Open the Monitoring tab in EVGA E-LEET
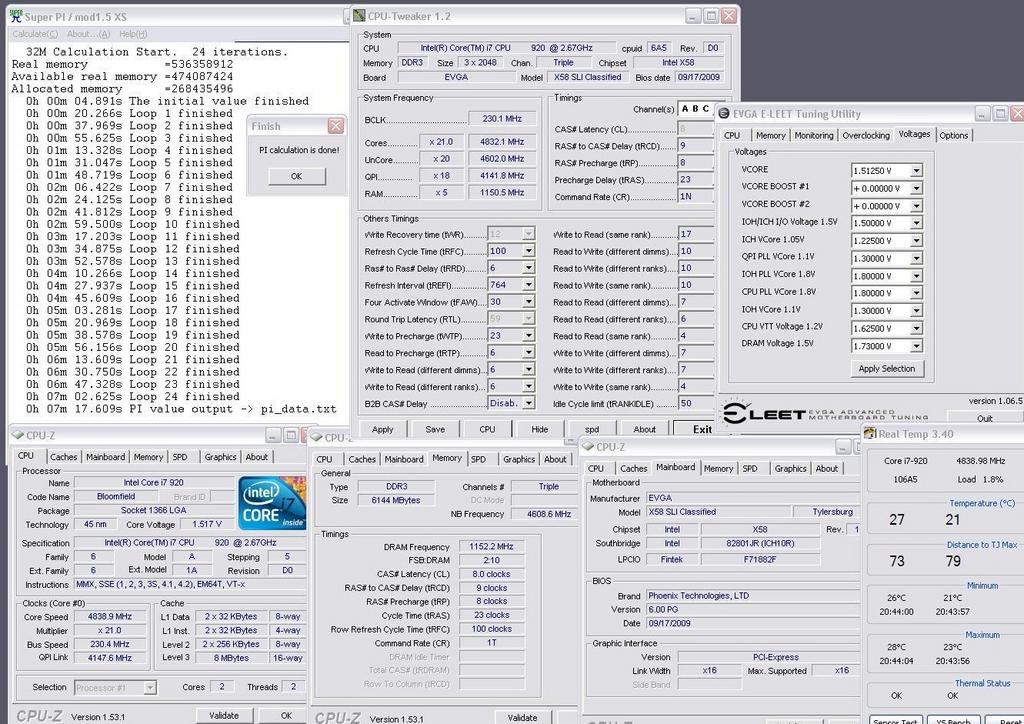This screenshot has width=1024, height=724. click(814, 135)
